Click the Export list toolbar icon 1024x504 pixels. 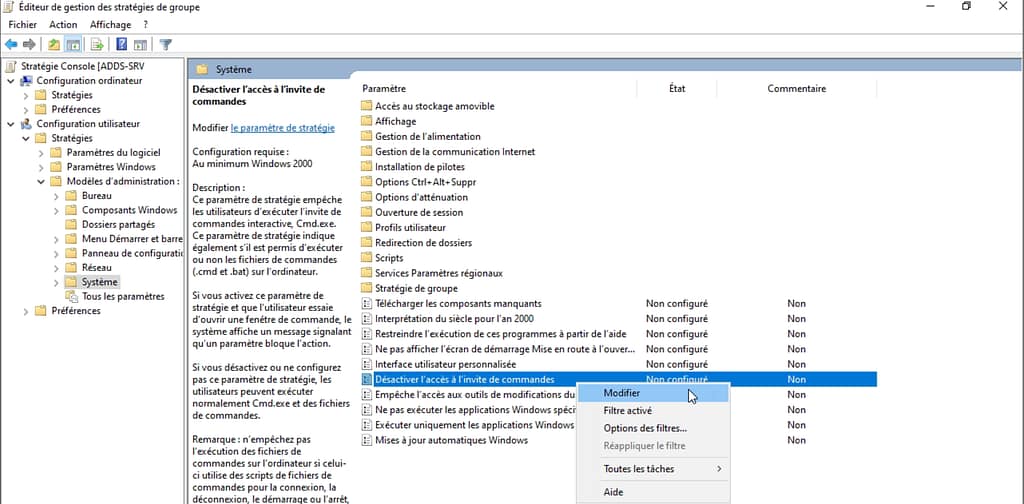tap(97, 44)
